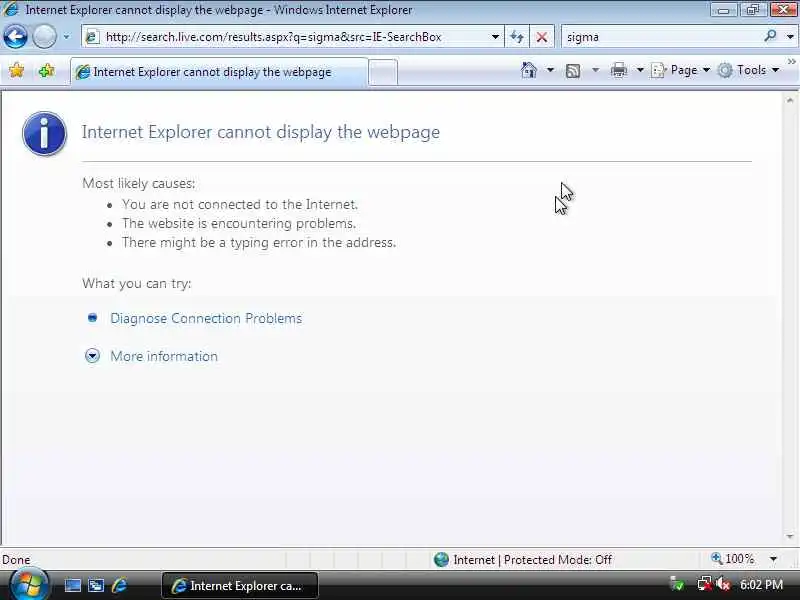Click the Forward navigation button
Viewport: 800px width, 600px height.
coord(44,37)
